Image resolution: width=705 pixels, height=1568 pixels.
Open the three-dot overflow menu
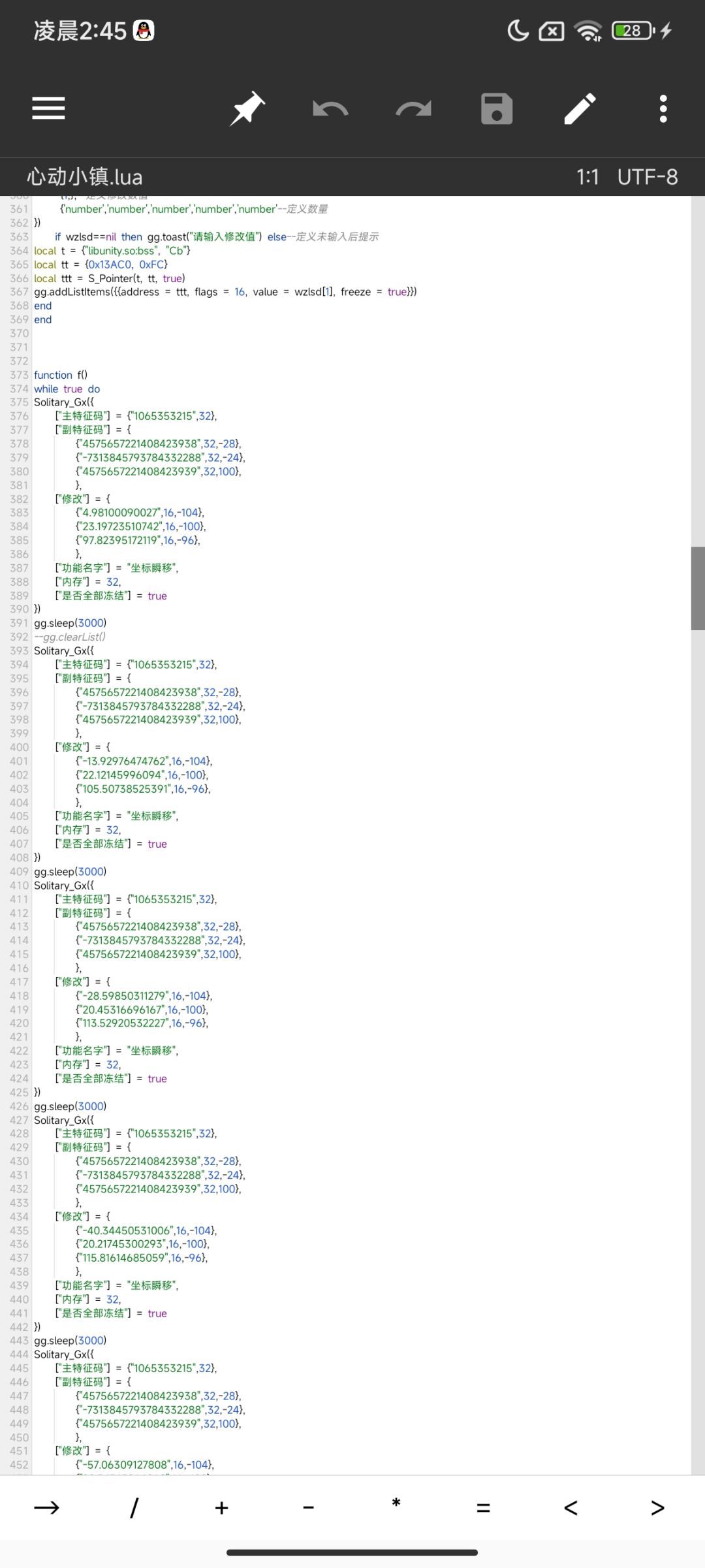663,108
